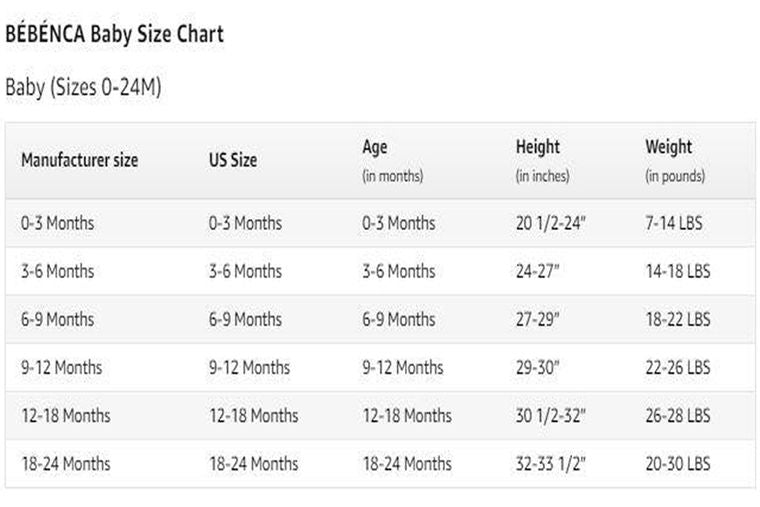Viewport: 760px width, 507px height.
Task: Click the 14-18 LBS weight cell
Action: click(677, 271)
